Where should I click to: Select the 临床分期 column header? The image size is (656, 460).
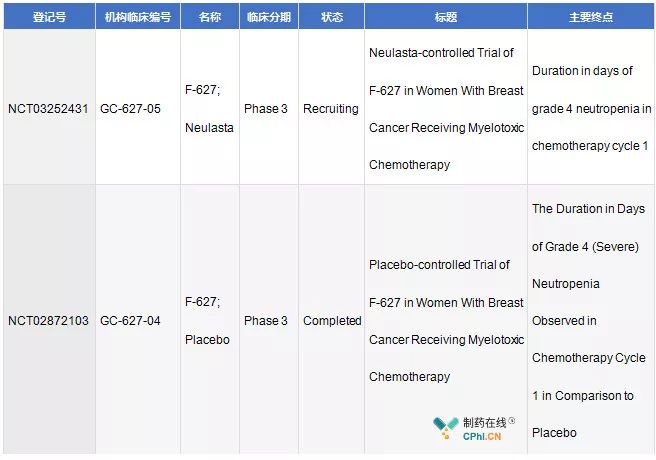(x=269, y=16)
